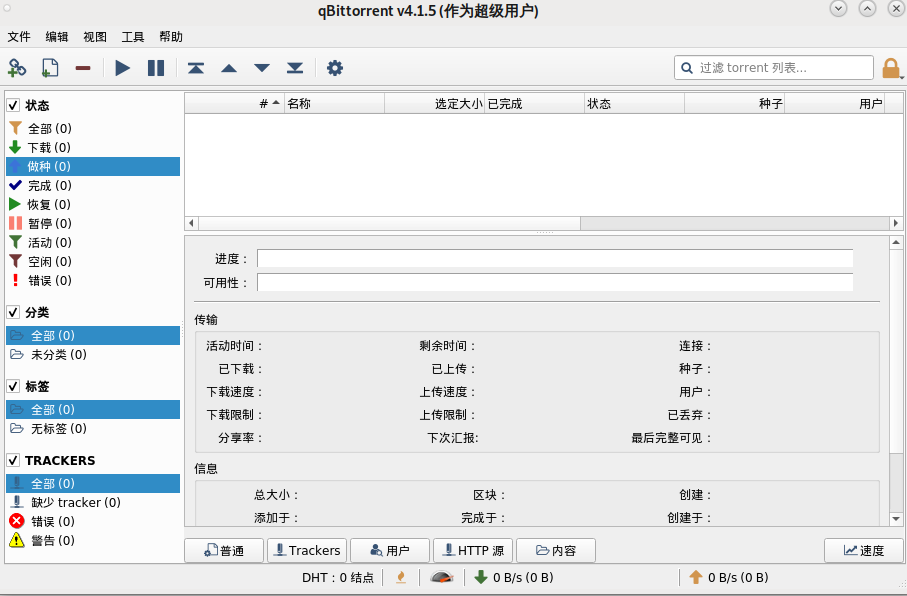Image resolution: width=907 pixels, height=596 pixels.
Task: Click horizontal scrollbar right arrow
Action: click(x=896, y=223)
